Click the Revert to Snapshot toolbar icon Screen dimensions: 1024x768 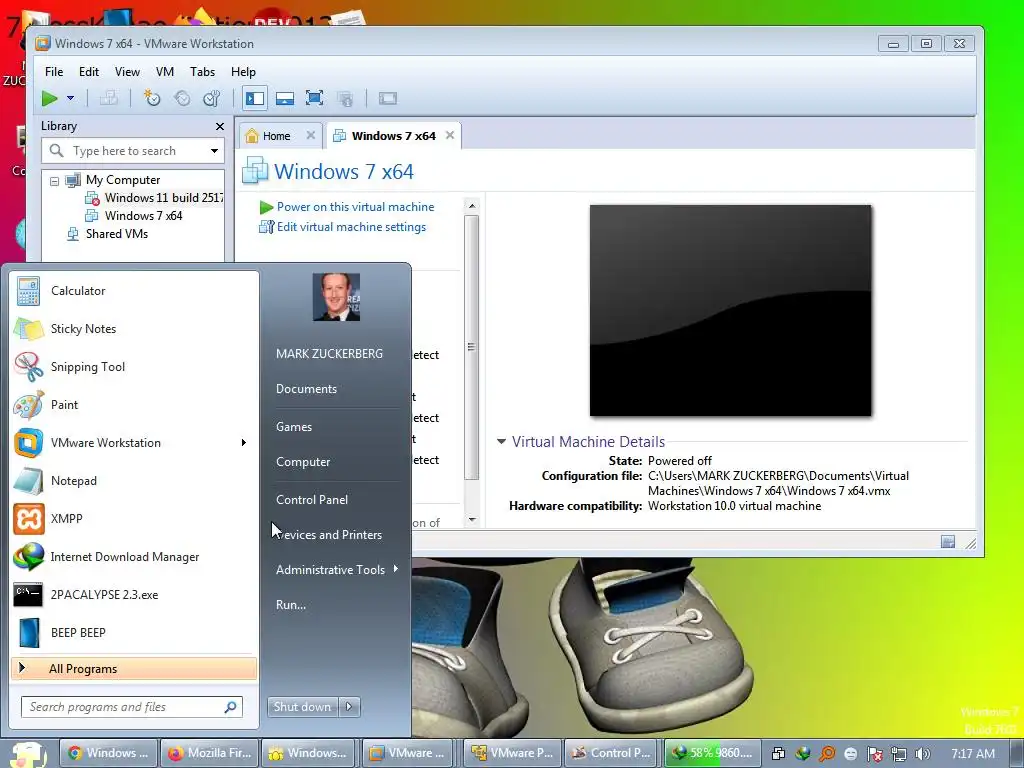click(x=182, y=99)
